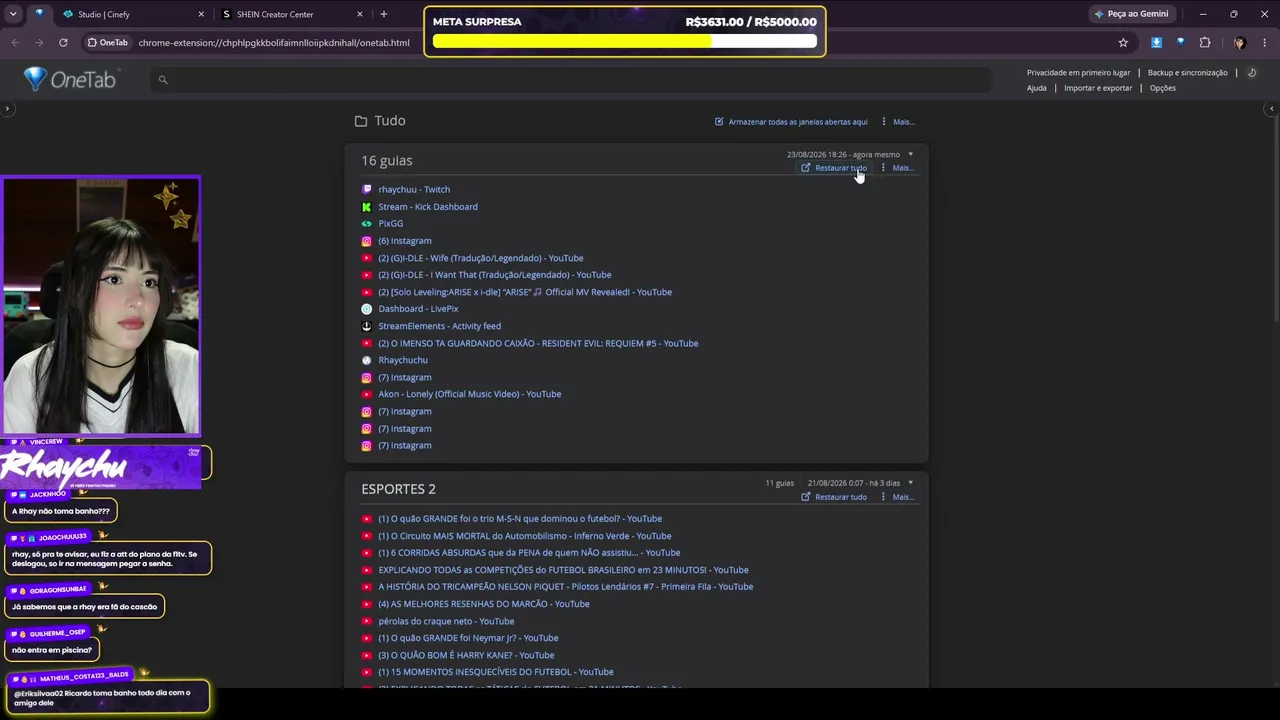Open the rhaychuu - Twitch saved tab
1280x720 pixels.
[x=414, y=190]
